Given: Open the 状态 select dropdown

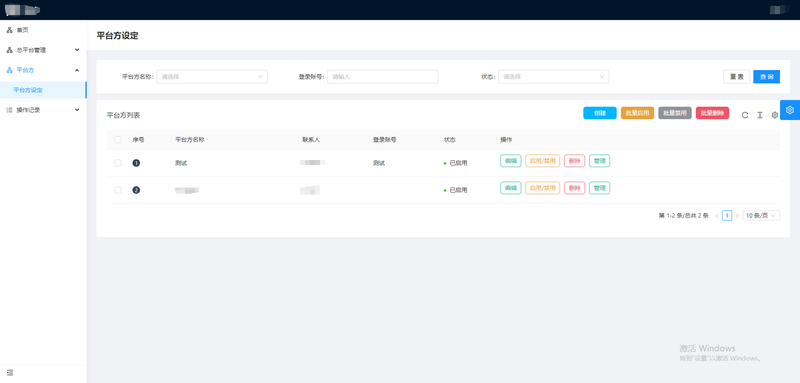Looking at the screenshot, I should [x=554, y=77].
